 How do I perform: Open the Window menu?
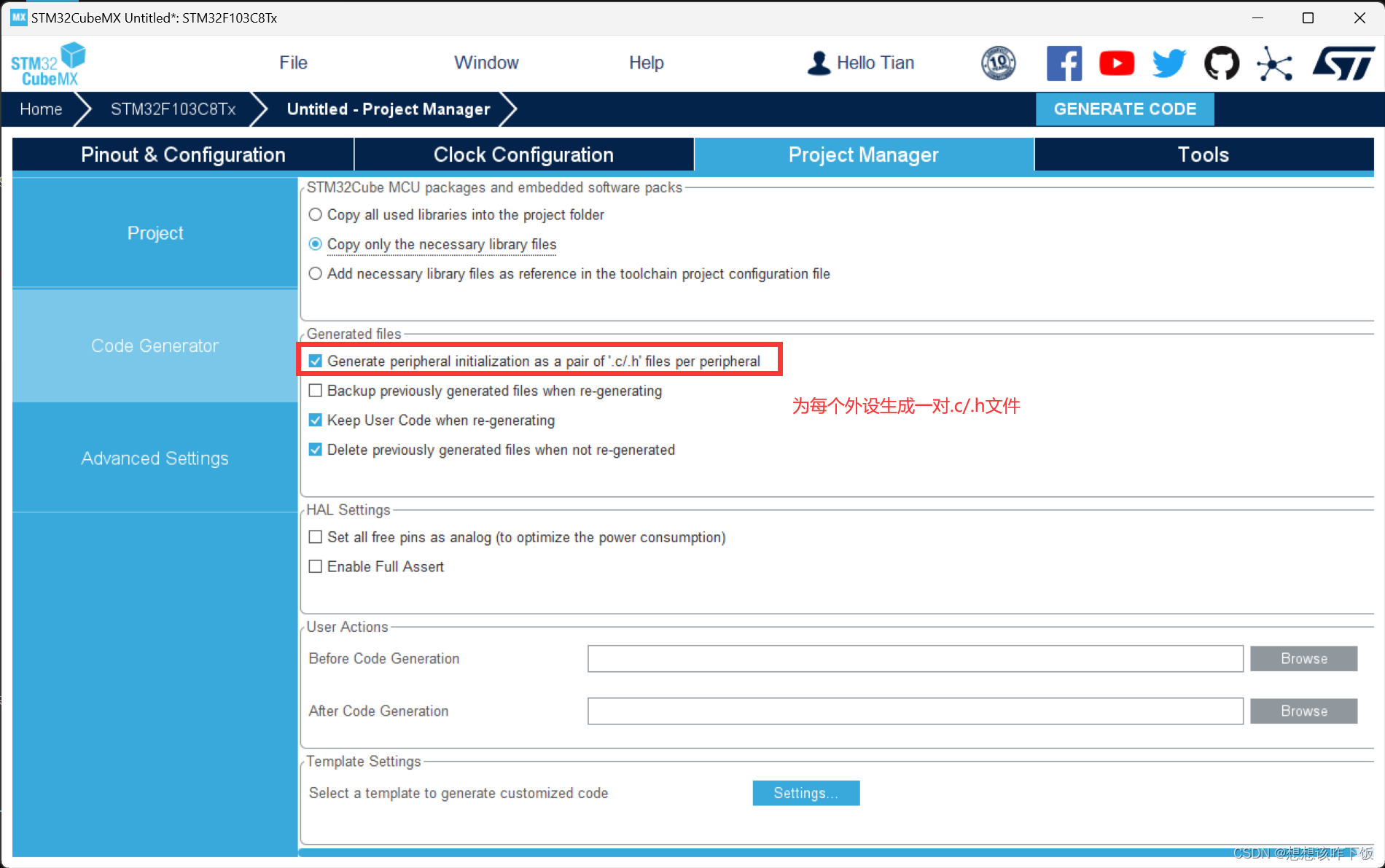tap(486, 63)
